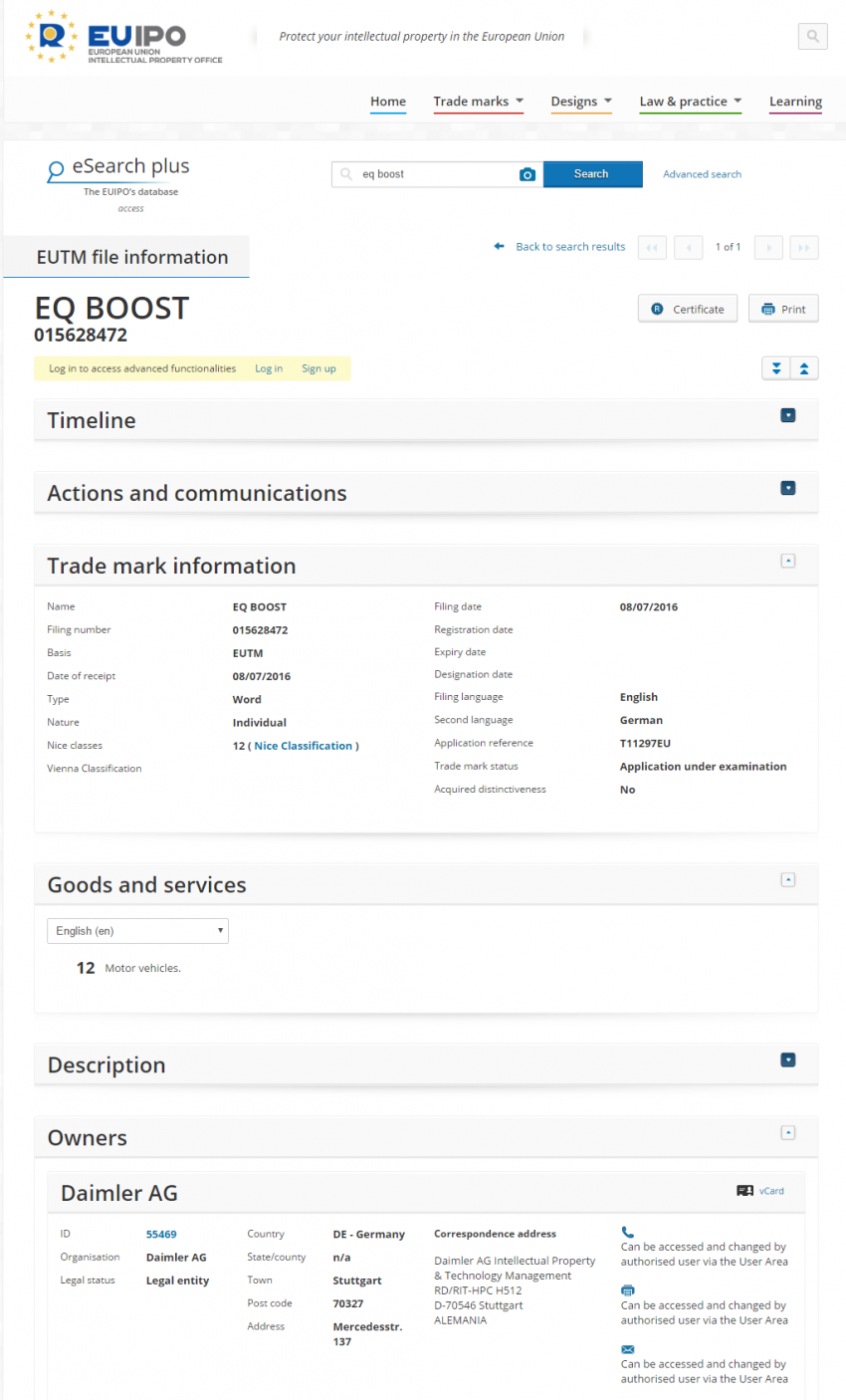Open the Nice Classification link
This screenshot has height=1400, width=846.
(x=303, y=745)
